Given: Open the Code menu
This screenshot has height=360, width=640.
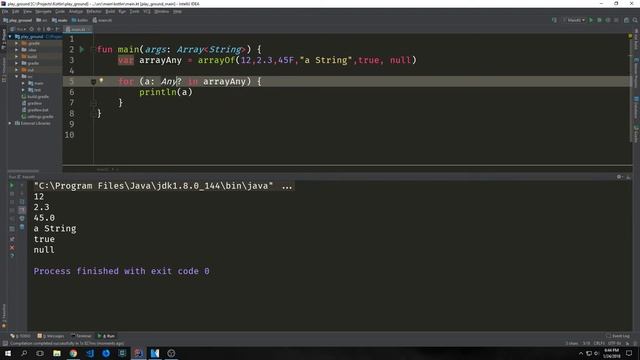Looking at the screenshot, I should coord(60,11).
